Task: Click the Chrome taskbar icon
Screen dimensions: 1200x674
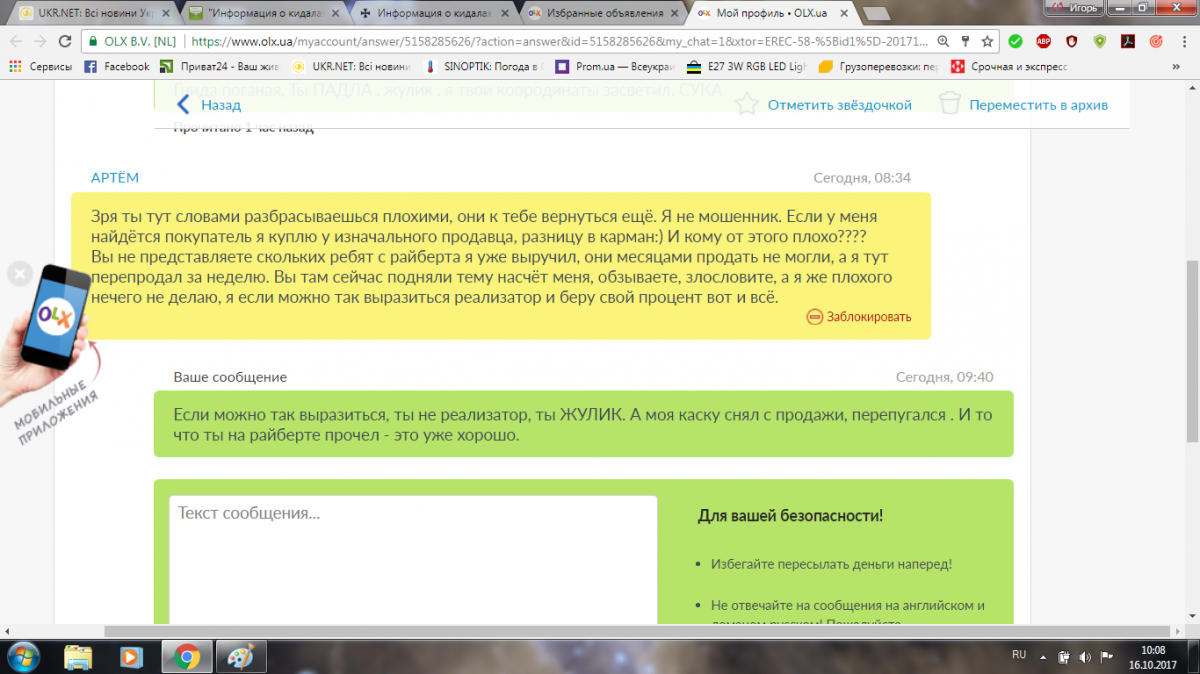Action: tap(185, 657)
